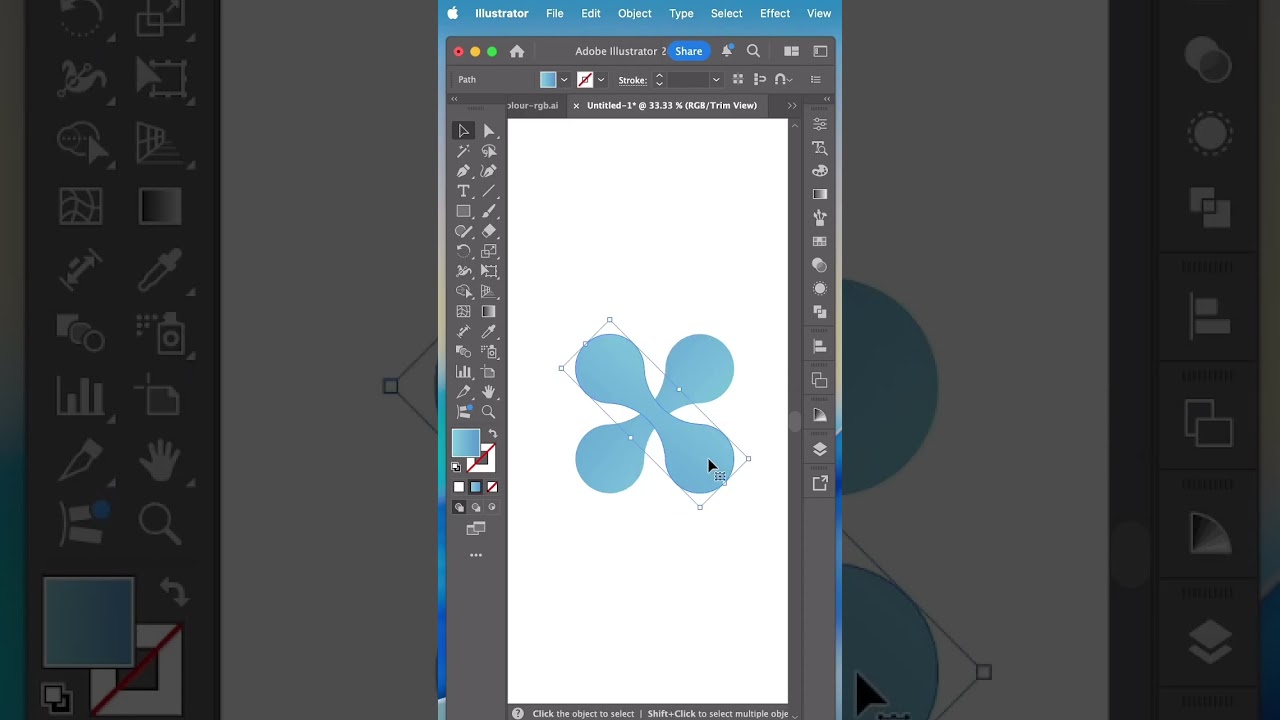Click the stroke weight input field
This screenshot has width=1280, height=720.
[x=688, y=80]
